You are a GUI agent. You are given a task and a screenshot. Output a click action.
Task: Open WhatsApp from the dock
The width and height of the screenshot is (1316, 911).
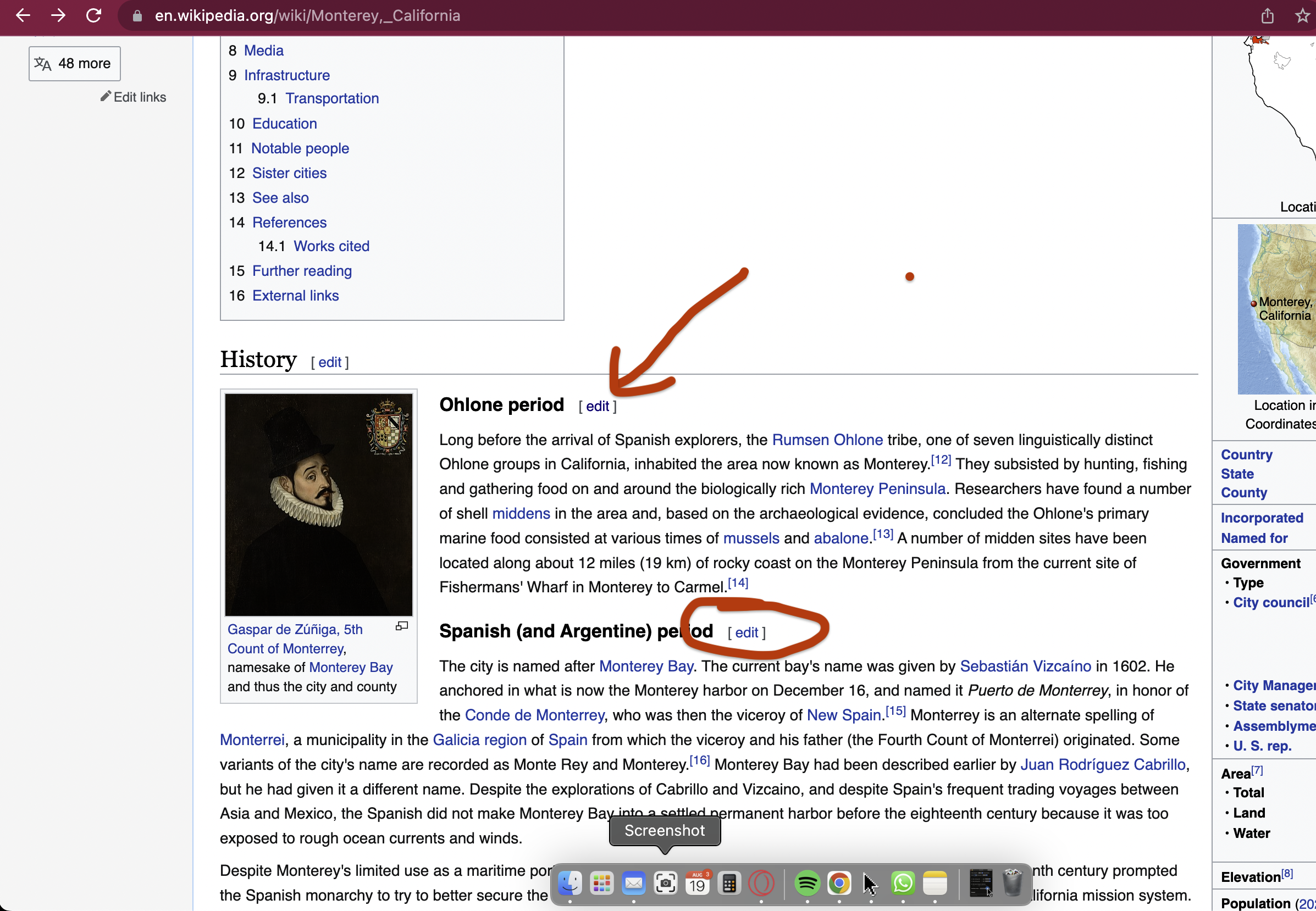903,884
